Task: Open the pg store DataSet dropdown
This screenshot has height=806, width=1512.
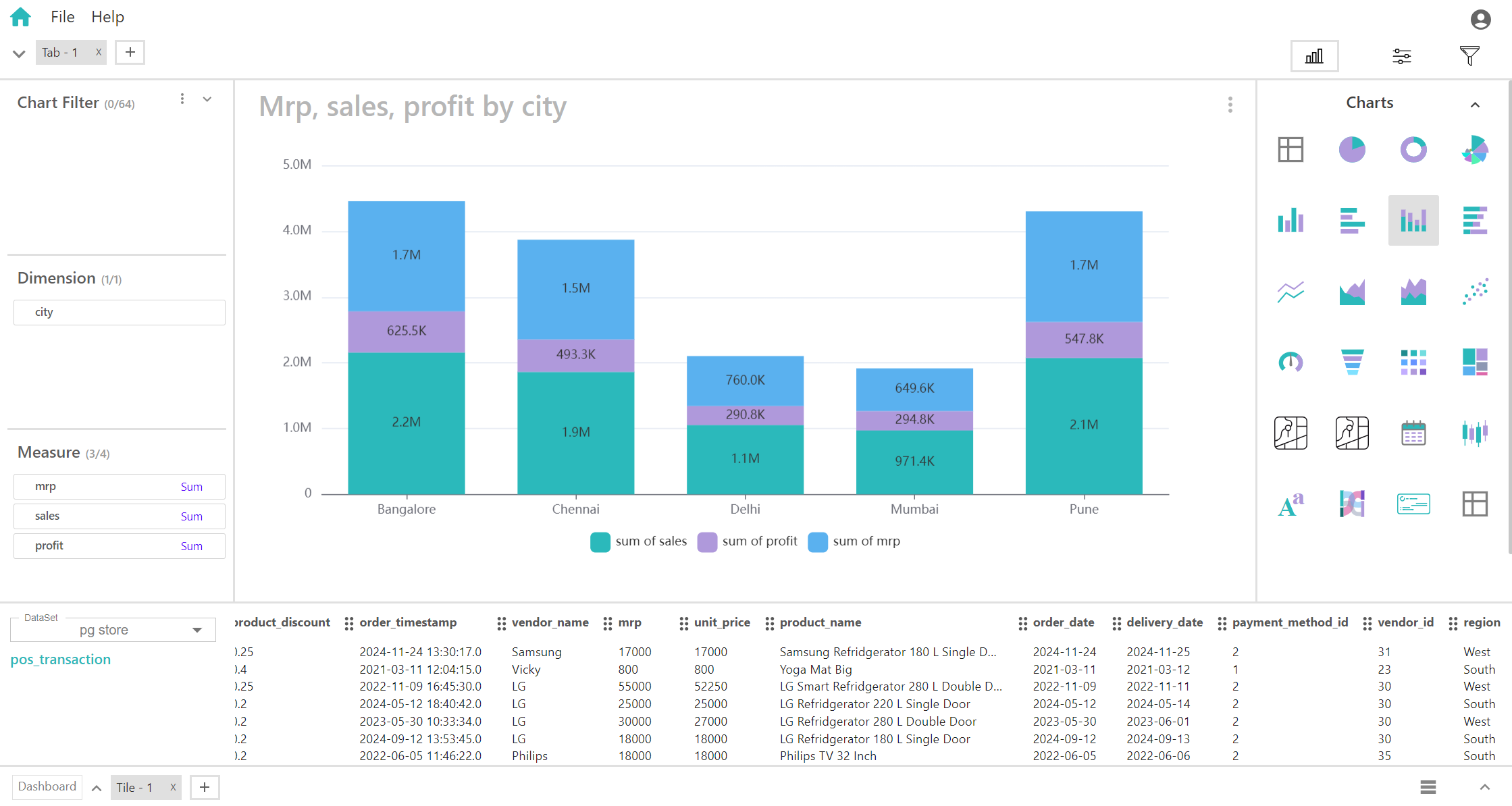Action: click(113, 630)
